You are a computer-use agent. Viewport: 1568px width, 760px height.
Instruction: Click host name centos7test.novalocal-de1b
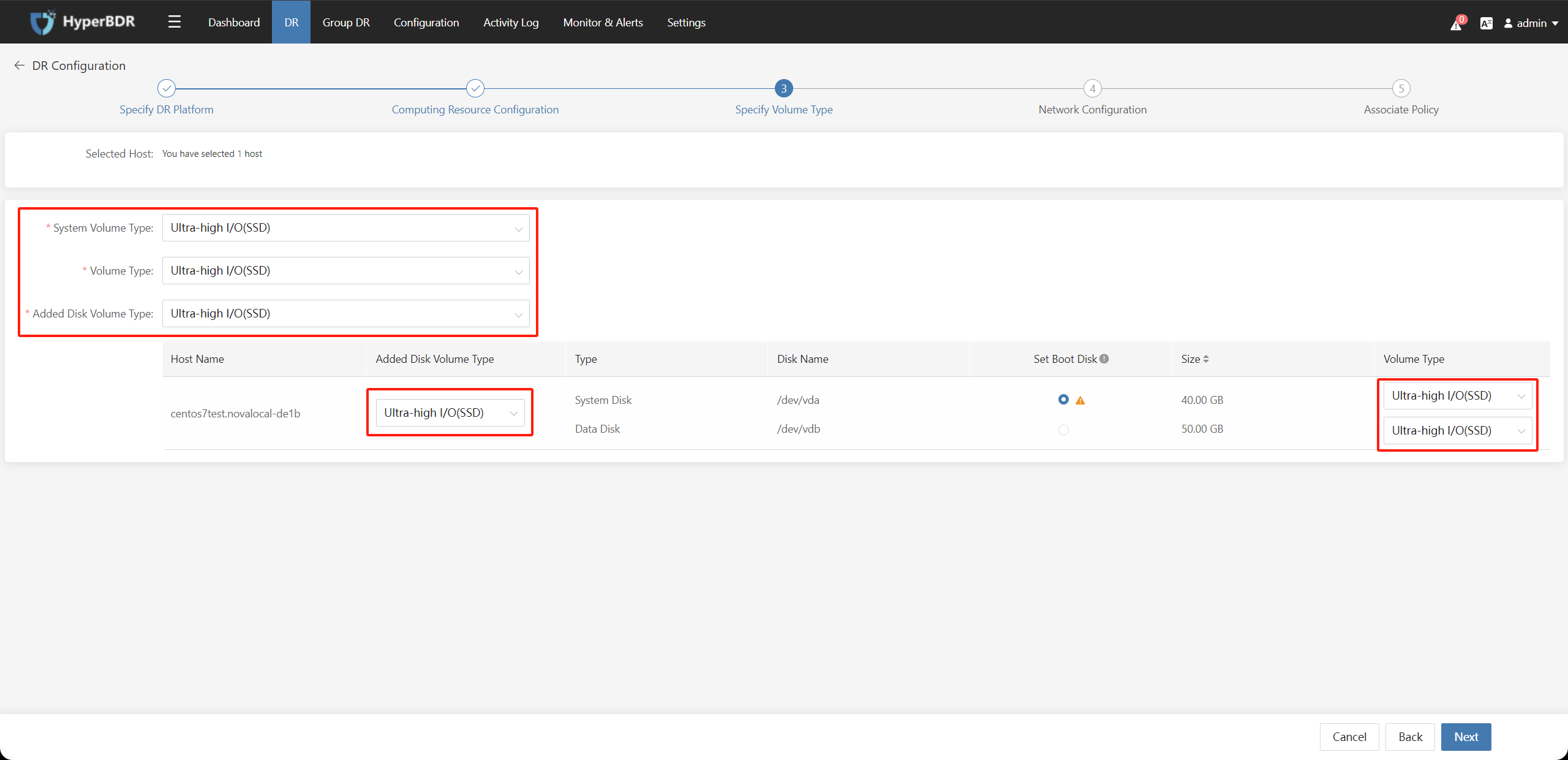pyautogui.click(x=235, y=414)
